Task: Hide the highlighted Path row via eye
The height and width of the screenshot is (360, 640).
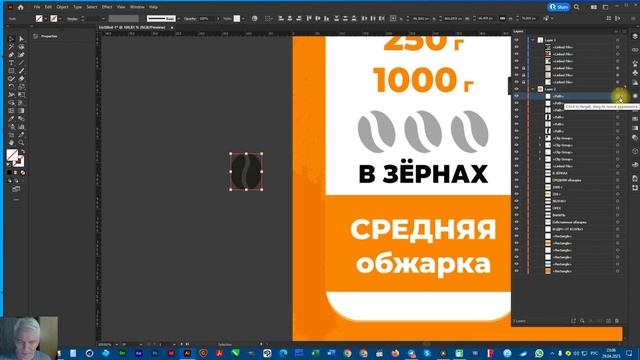Action: click(517, 96)
